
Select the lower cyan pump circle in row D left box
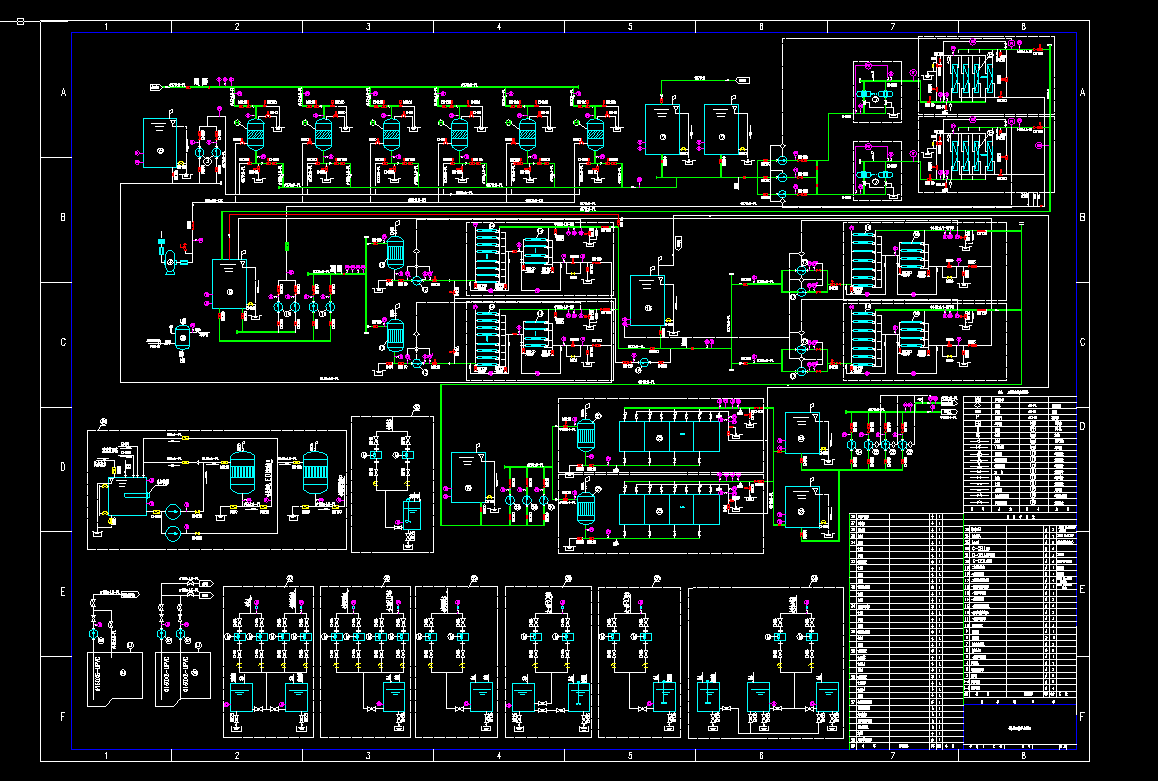coord(172,532)
